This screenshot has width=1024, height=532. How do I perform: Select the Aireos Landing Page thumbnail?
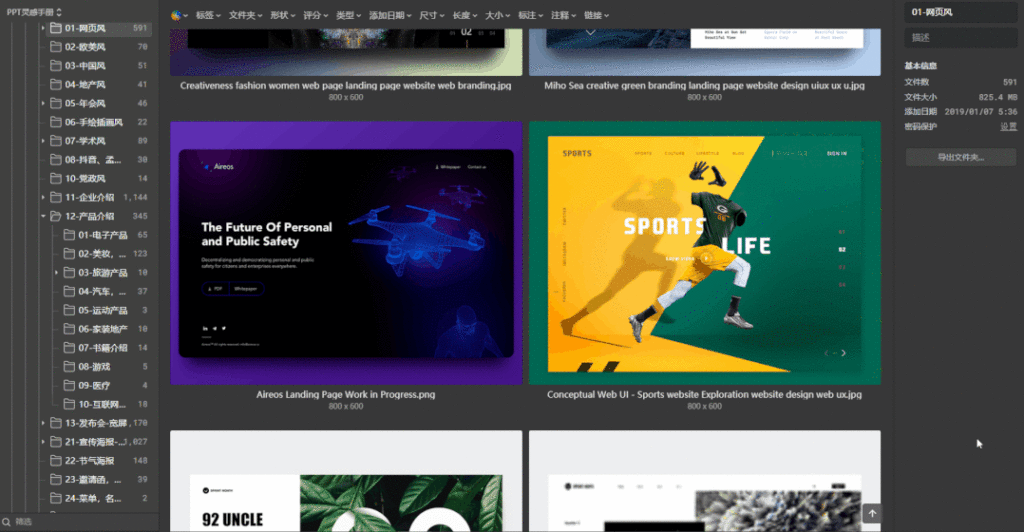click(346, 253)
